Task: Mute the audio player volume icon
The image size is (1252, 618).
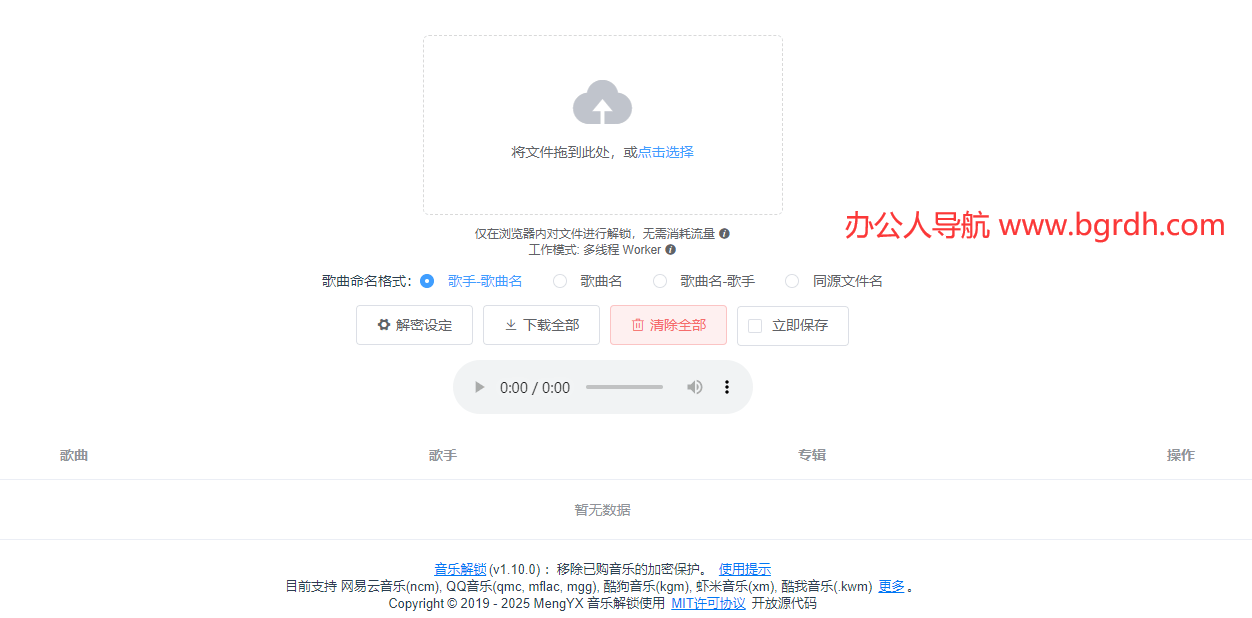Action: click(694, 387)
